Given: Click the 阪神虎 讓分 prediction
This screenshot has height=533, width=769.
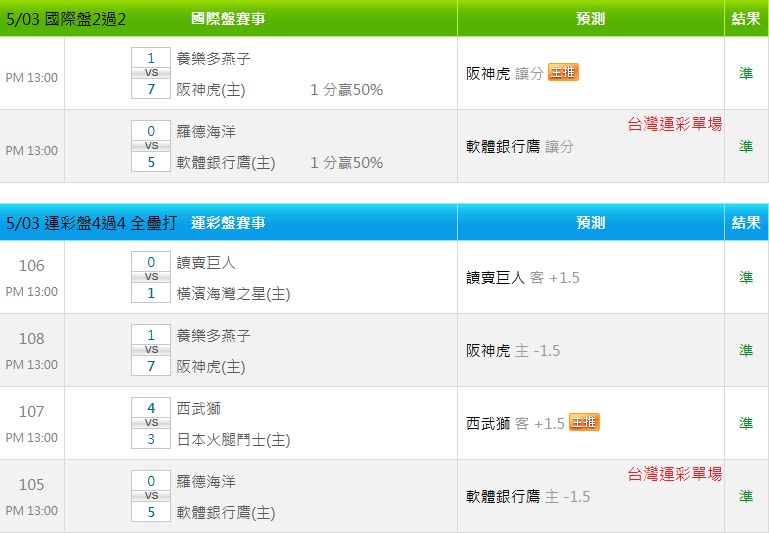Looking at the screenshot, I should 505,74.
